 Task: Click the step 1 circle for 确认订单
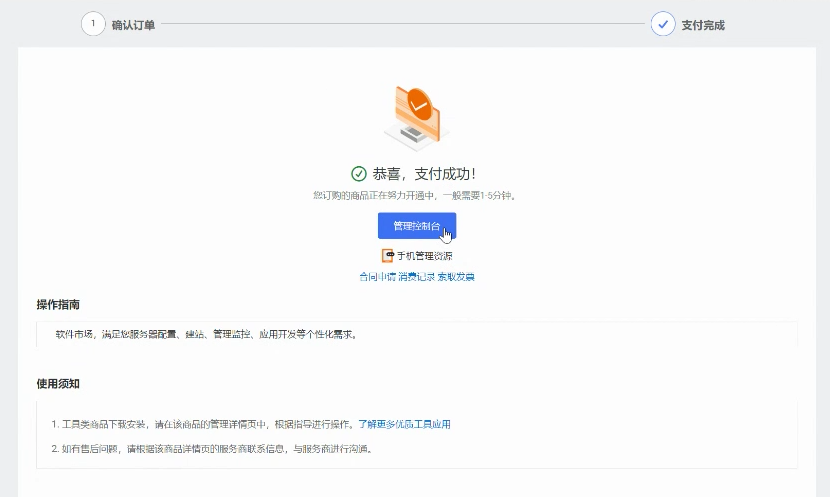(93, 24)
